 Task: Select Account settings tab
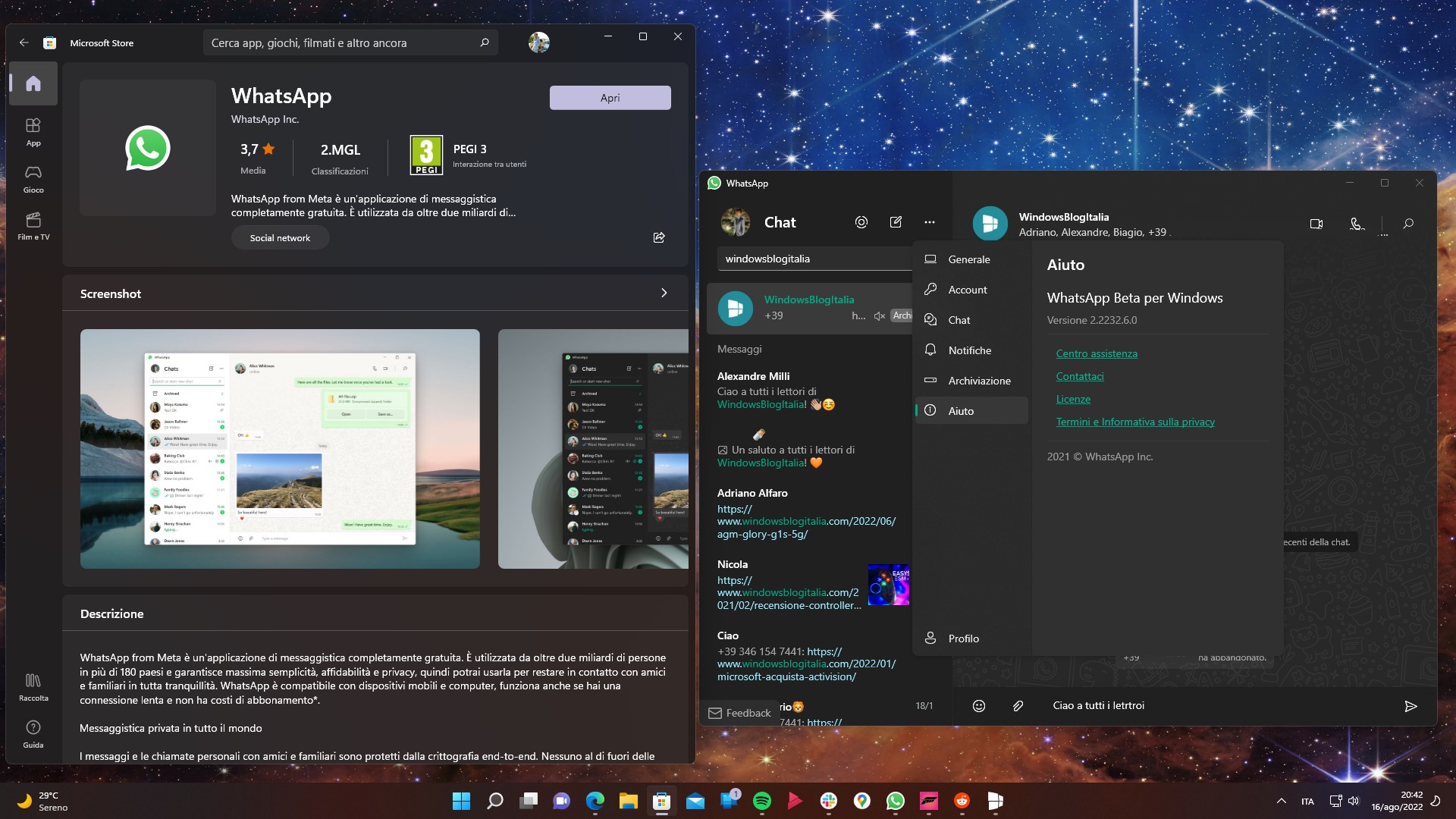click(971, 290)
